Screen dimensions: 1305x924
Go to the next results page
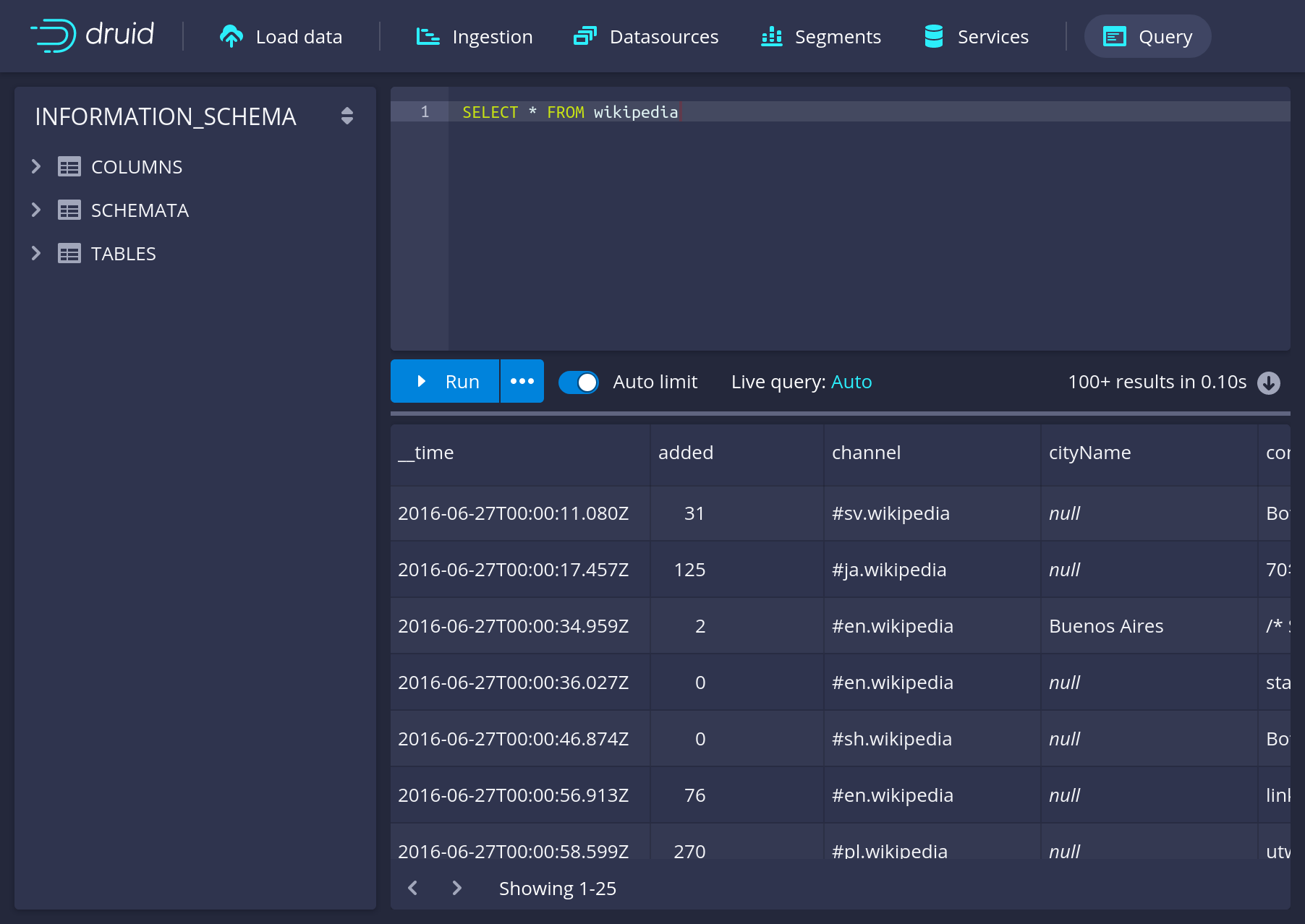pos(456,888)
